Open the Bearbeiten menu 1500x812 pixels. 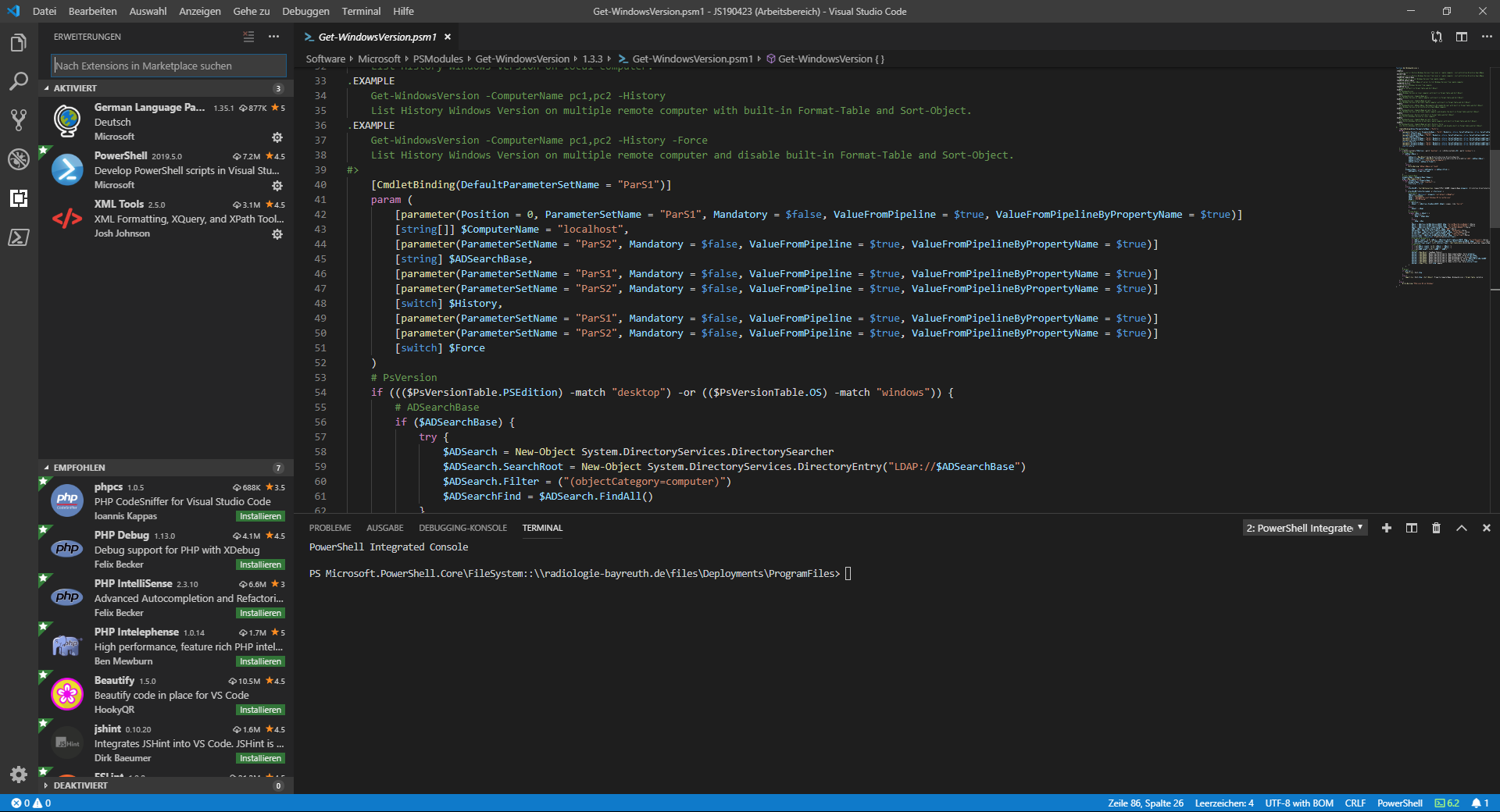click(92, 11)
